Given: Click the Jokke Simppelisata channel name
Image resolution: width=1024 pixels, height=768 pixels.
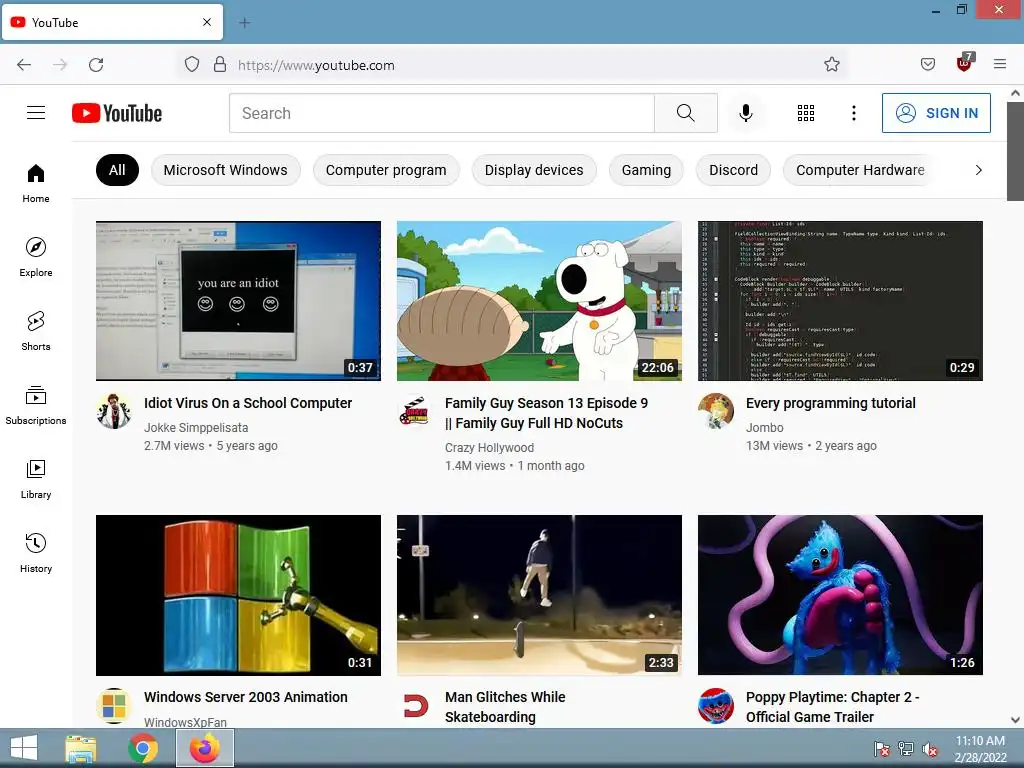Looking at the screenshot, I should [x=196, y=428].
